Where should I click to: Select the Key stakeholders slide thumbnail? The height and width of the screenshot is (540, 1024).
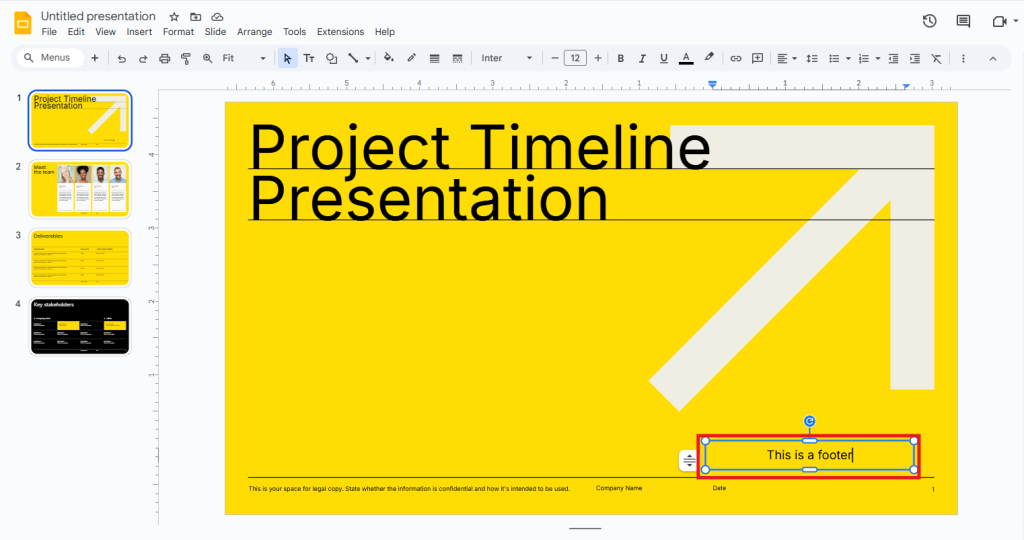(80, 326)
